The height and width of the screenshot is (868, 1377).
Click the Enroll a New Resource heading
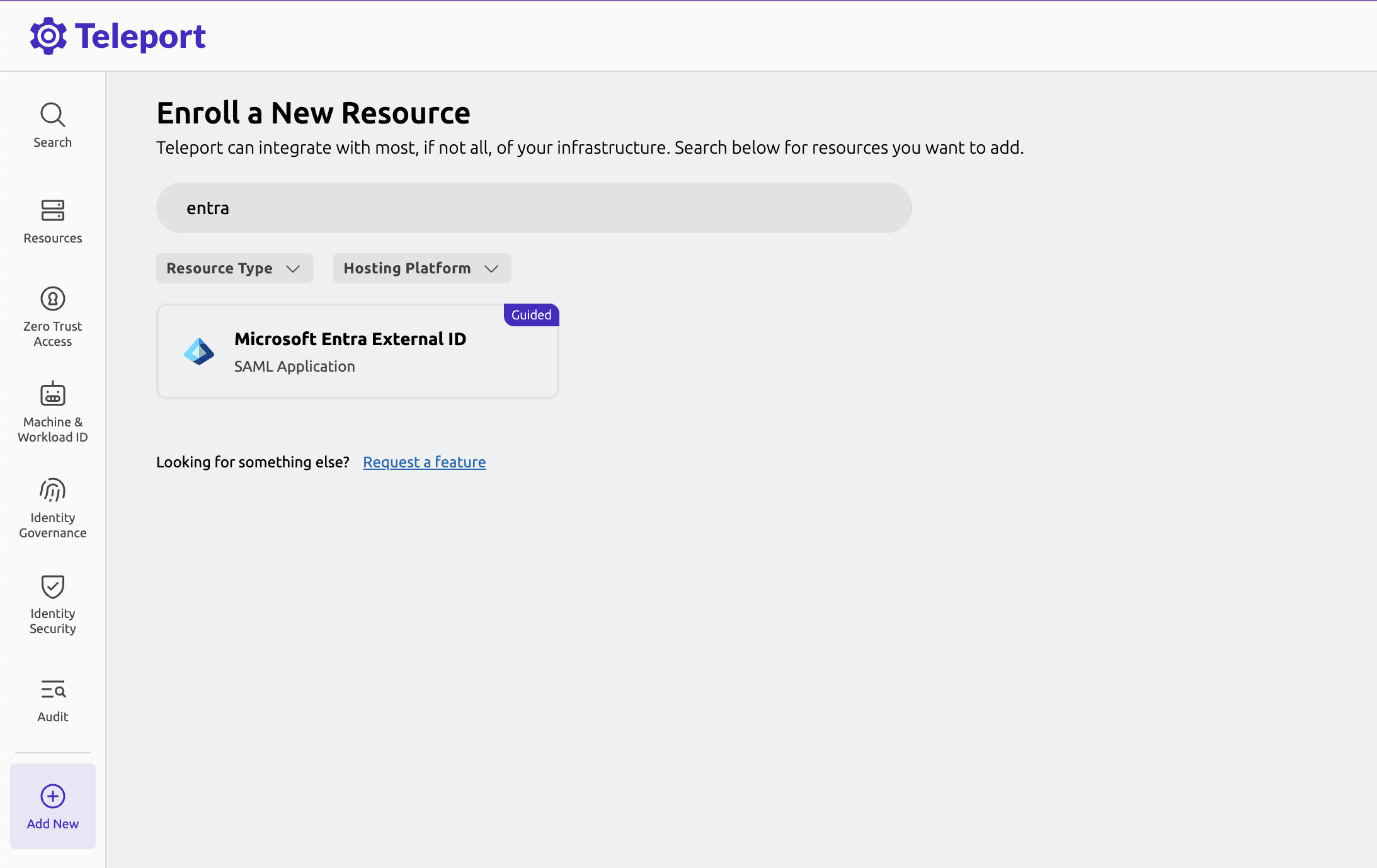click(313, 113)
